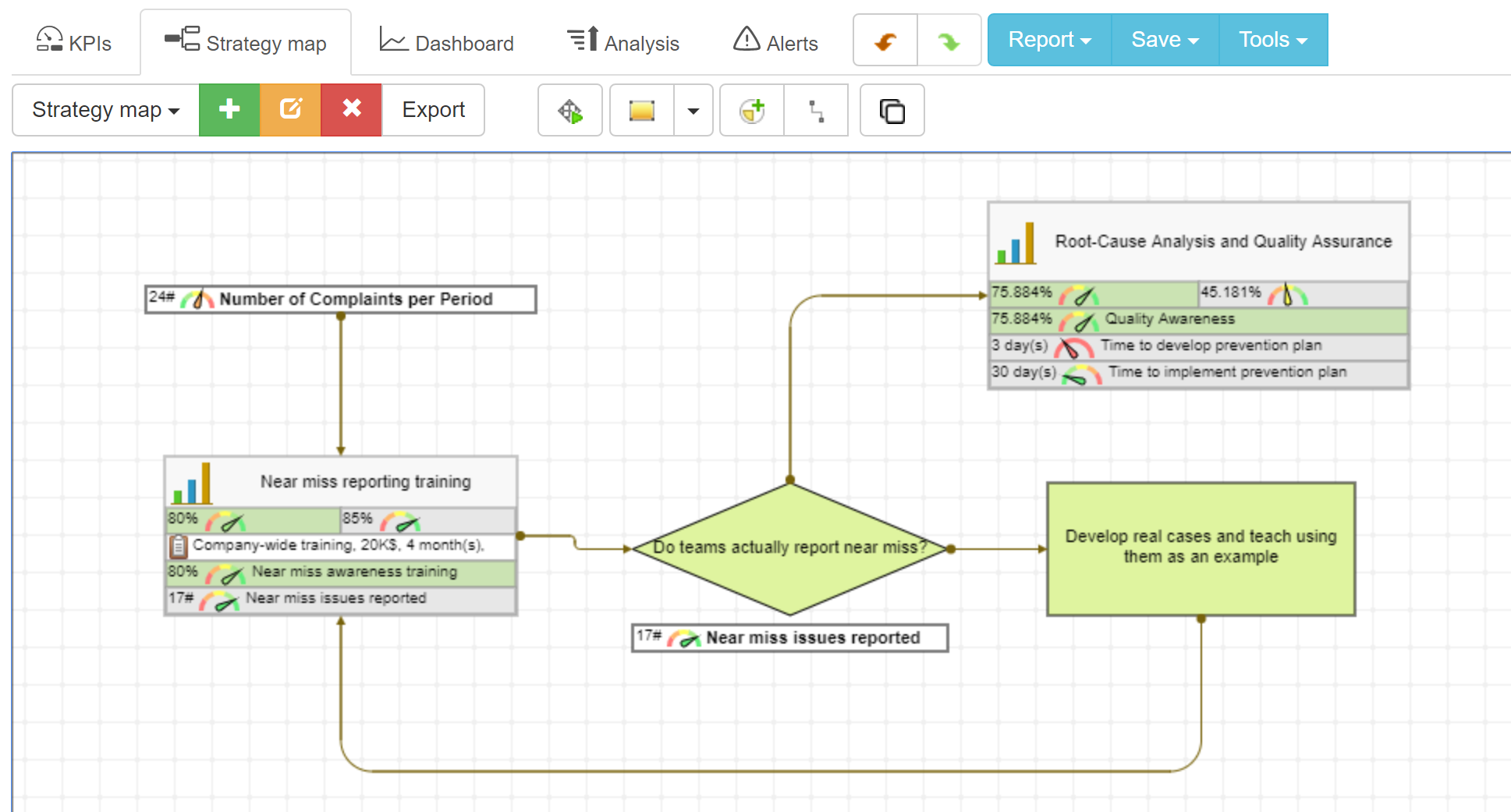Select the Near miss awareness training row
Viewport: 1511px width, 812px height.
pos(341,573)
